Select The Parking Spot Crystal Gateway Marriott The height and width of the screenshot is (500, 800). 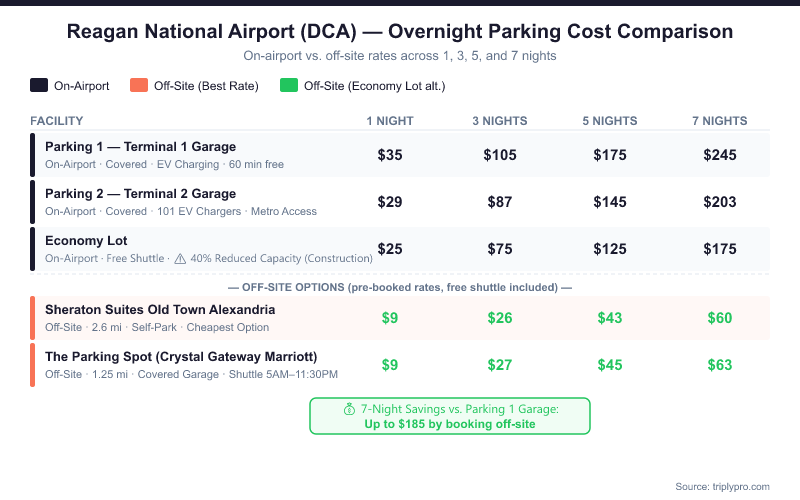click(x=181, y=357)
